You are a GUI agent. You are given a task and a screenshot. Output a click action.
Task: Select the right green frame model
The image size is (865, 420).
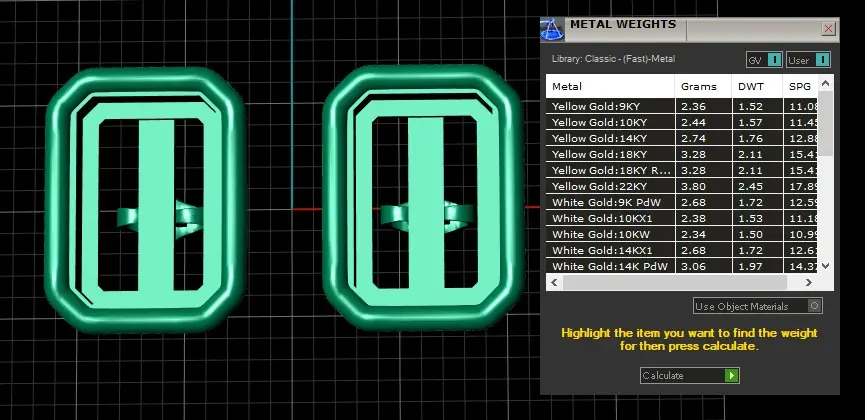(423, 198)
